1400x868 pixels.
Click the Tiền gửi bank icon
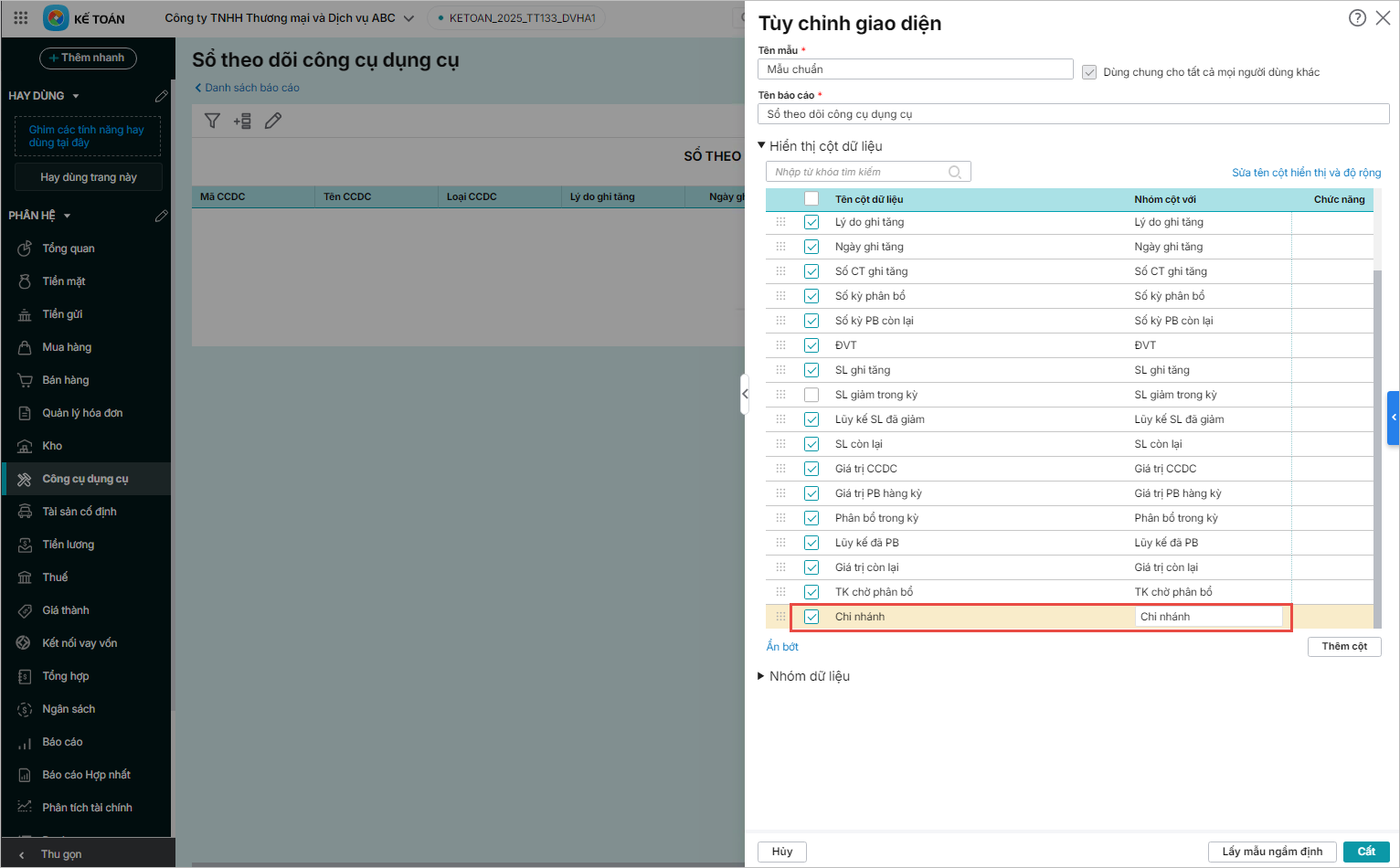pyautogui.click(x=25, y=314)
